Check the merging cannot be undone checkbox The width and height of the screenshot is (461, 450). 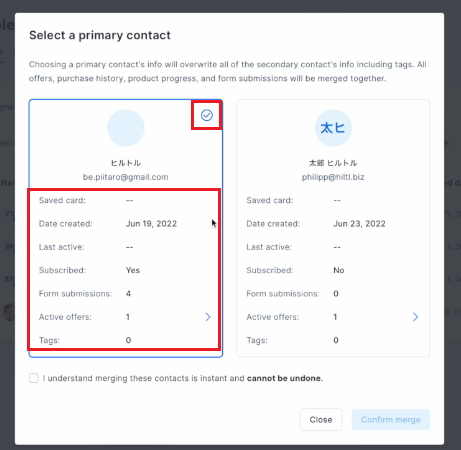pyautogui.click(x=34, y=378)
